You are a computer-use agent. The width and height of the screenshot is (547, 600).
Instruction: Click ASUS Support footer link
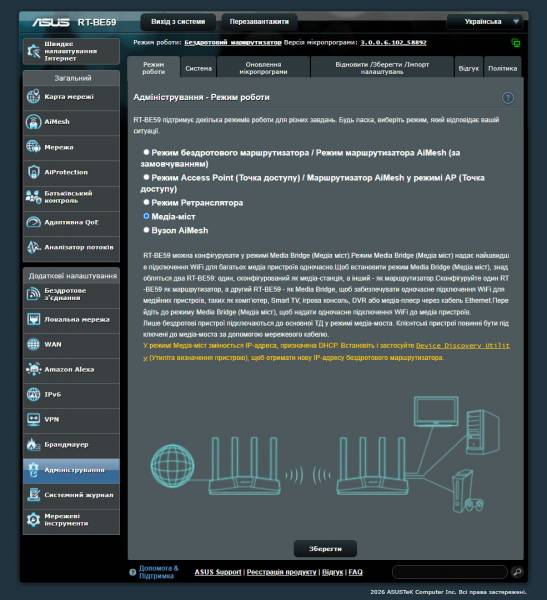click(x=218, y=572)
